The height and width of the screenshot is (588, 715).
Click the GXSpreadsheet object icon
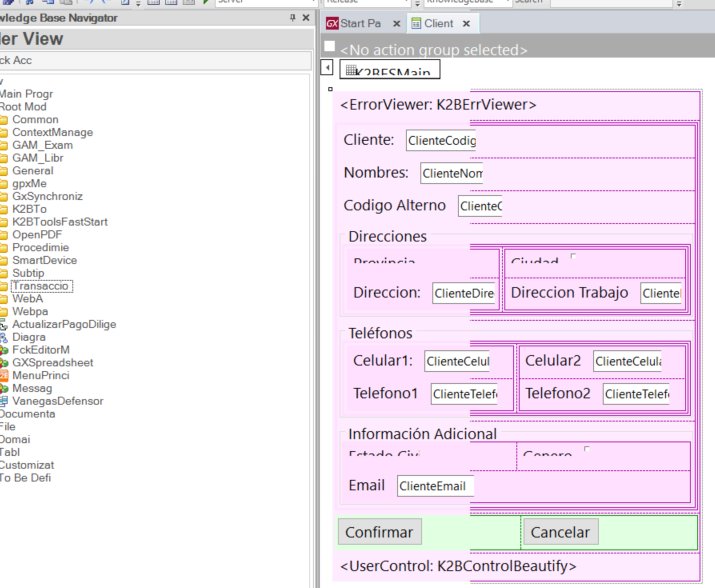4,362
